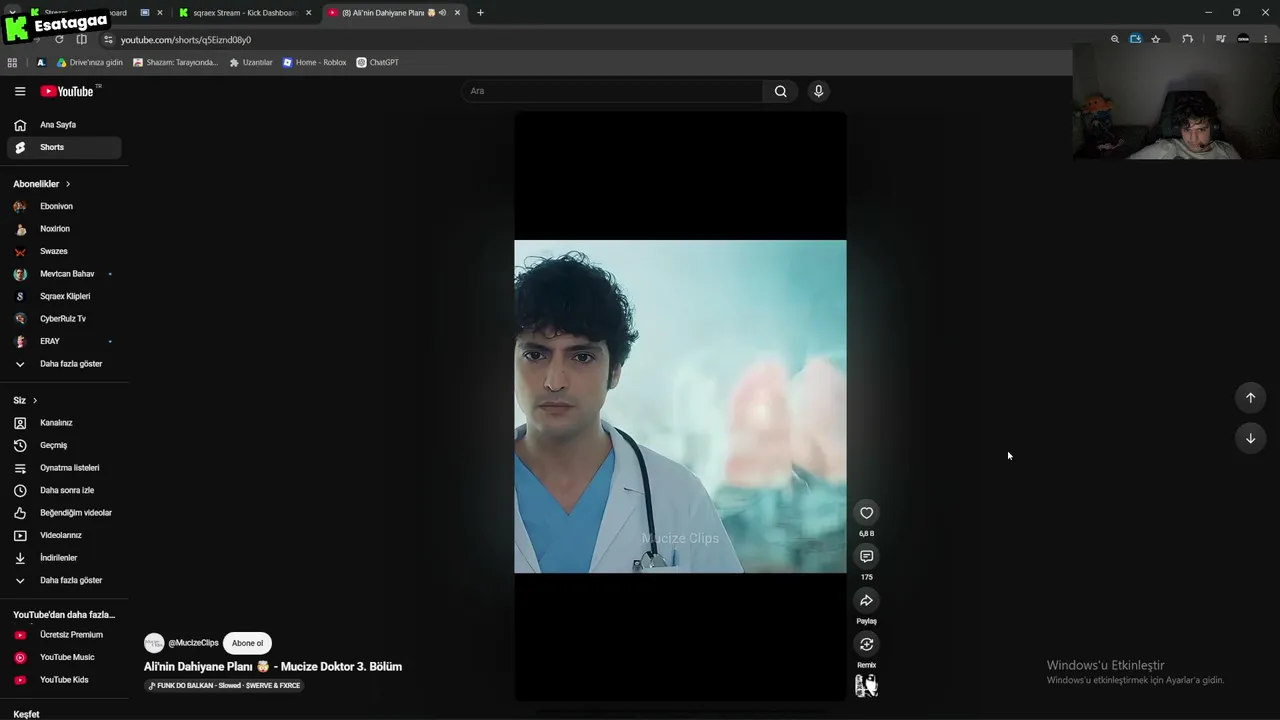The width and height of the screenshot is (1280, 720).
Task: Focus the YouTube Ara search field
Action: 612,91
